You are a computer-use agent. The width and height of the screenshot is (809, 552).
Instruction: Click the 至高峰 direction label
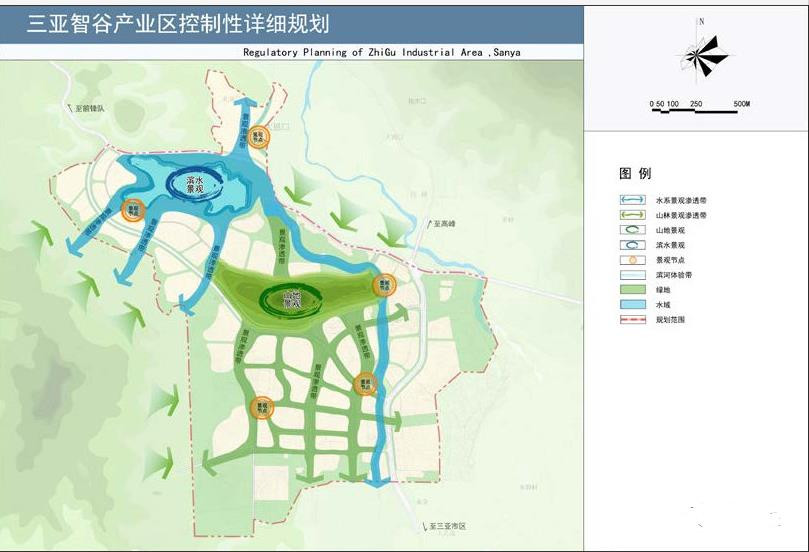coord(443,224)
